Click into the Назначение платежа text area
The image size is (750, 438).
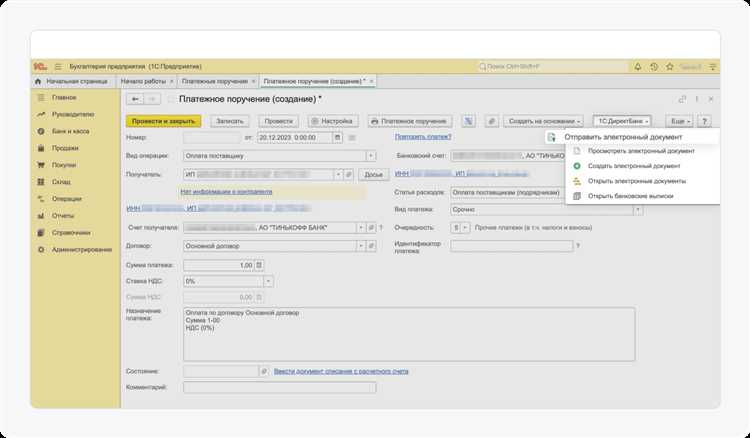[x=409, y=334]
